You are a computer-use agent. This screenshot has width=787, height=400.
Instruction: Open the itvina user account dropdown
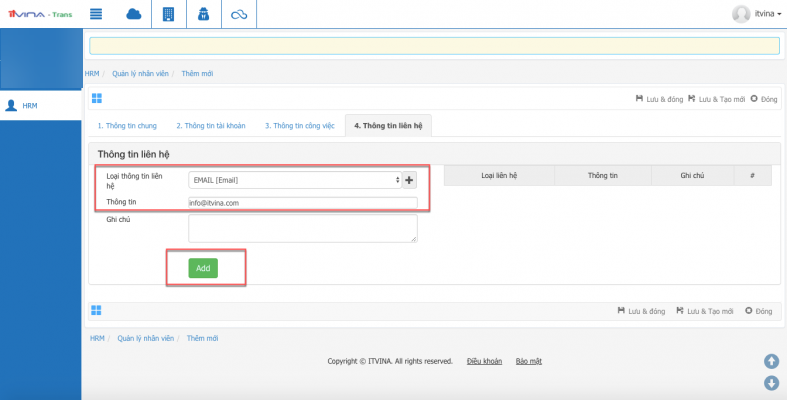click(756, 14)
